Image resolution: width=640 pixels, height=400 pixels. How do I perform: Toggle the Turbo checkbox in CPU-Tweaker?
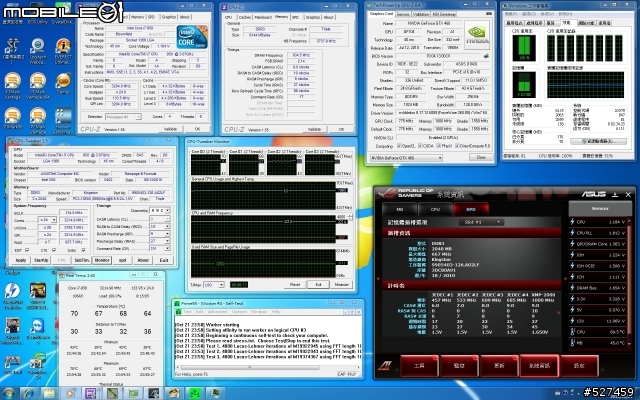point(83,250)
